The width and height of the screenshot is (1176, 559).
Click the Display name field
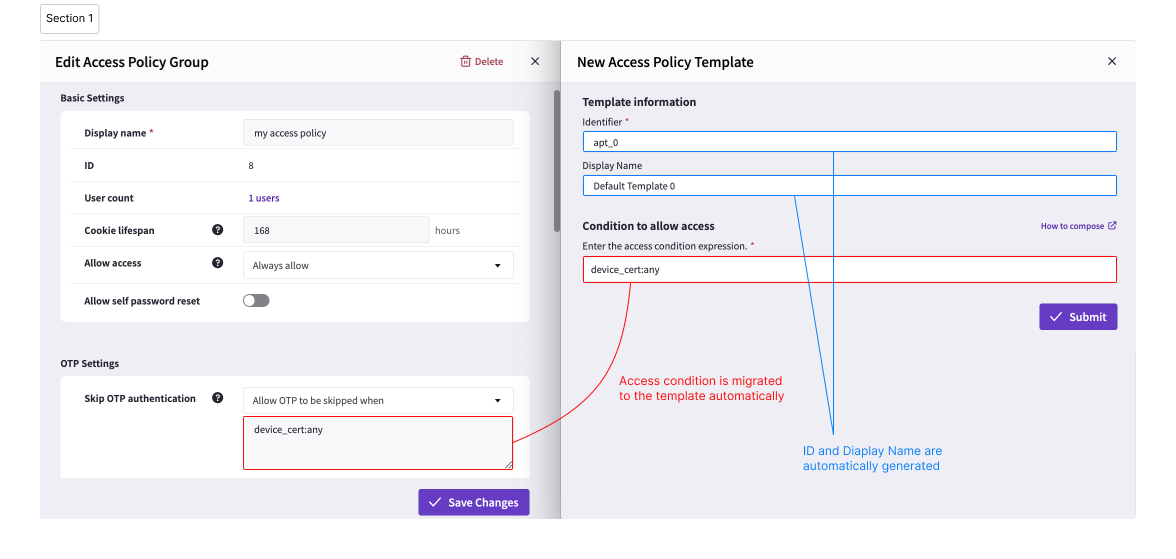(378, 133)
